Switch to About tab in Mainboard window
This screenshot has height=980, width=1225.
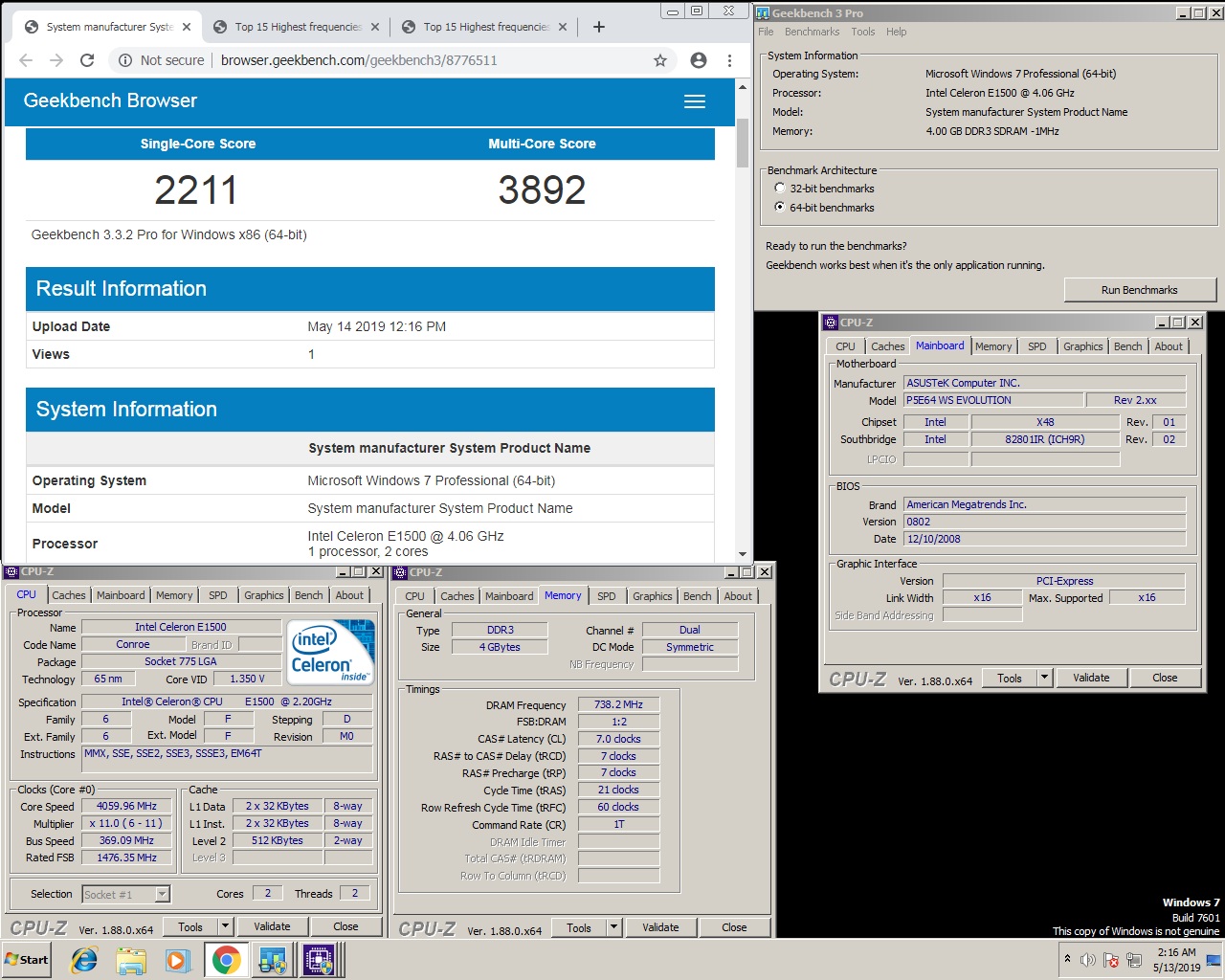coord(1169,346)
